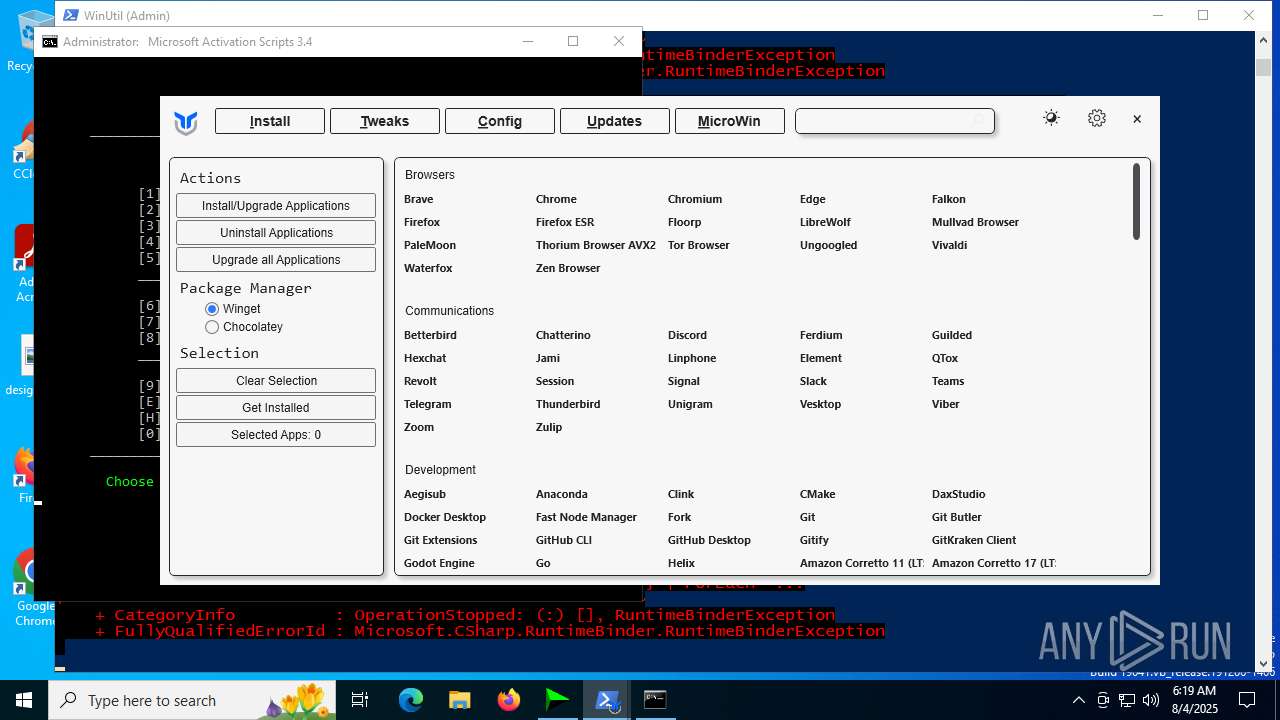Go to the Updates tab
The width and height of the screenshot is (1280, 720).
[615, 121]
